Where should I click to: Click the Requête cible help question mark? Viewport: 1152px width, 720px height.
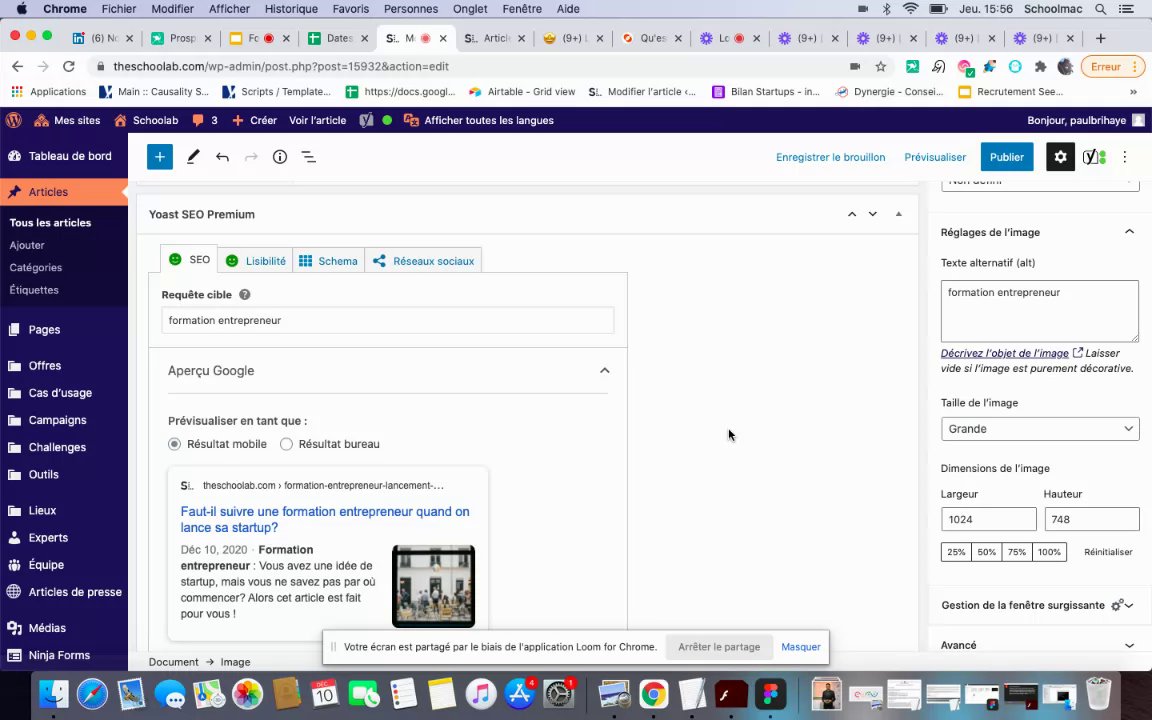(245, 295)
